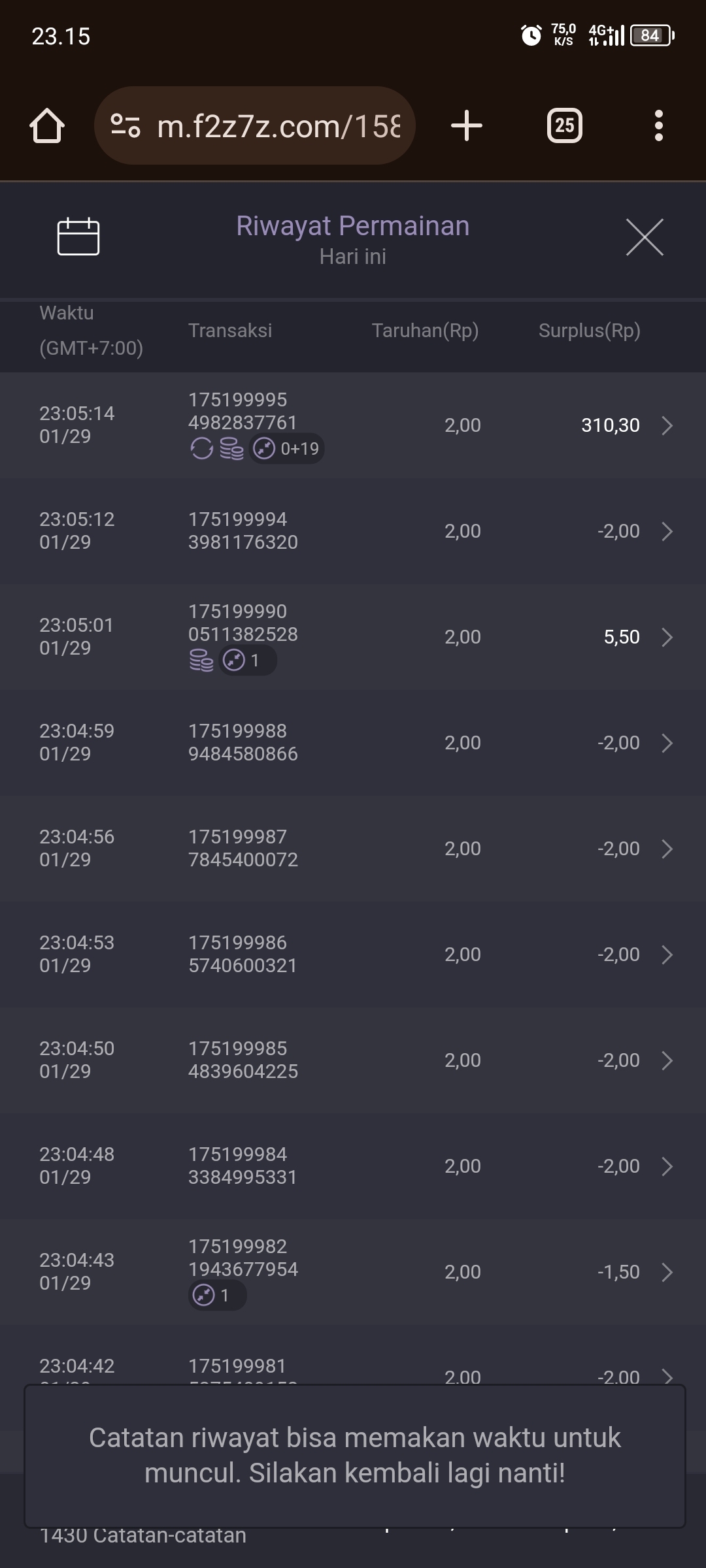Tap the Riwayat Permainan title
Image resolution: width=706 pixels, height=1568 pixels.
coord(352,226)
